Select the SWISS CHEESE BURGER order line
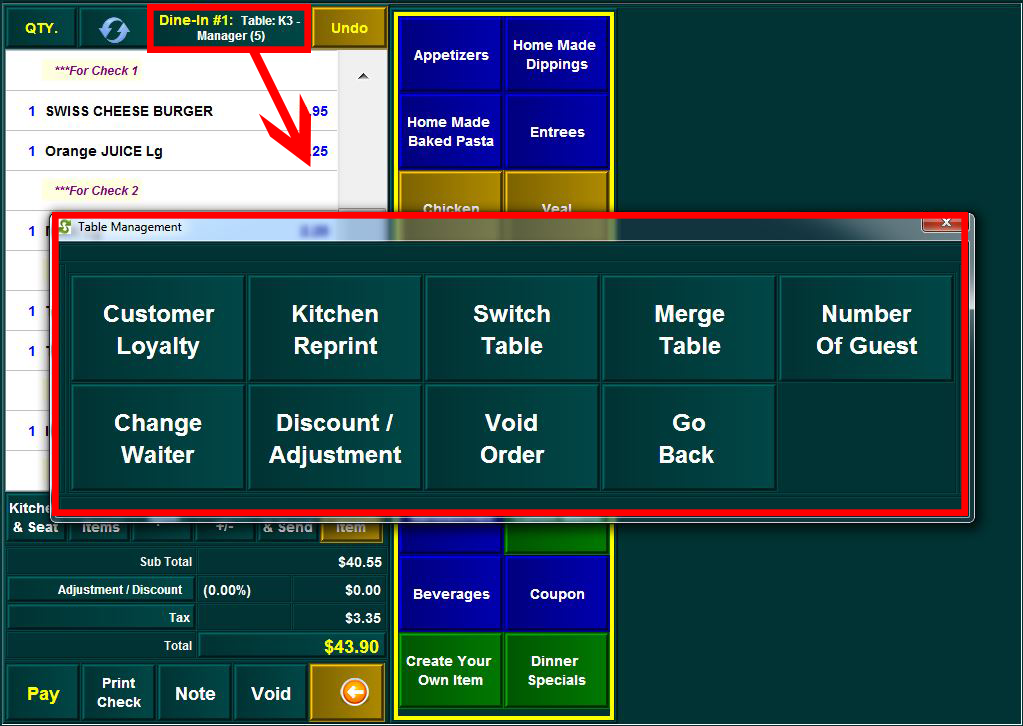The height and width of the screenshot is (726, 1023). pos(130,111)
